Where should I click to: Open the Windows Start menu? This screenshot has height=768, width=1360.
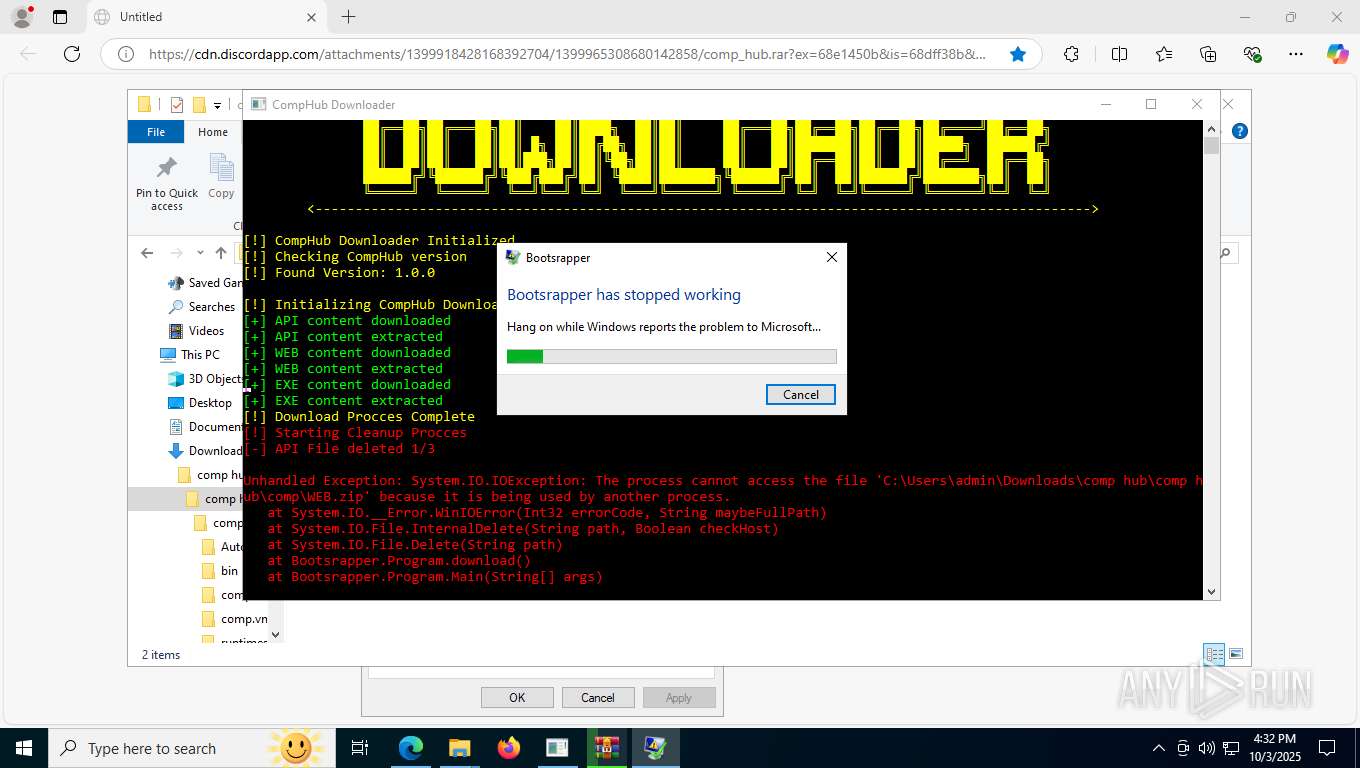pos(24,748)
